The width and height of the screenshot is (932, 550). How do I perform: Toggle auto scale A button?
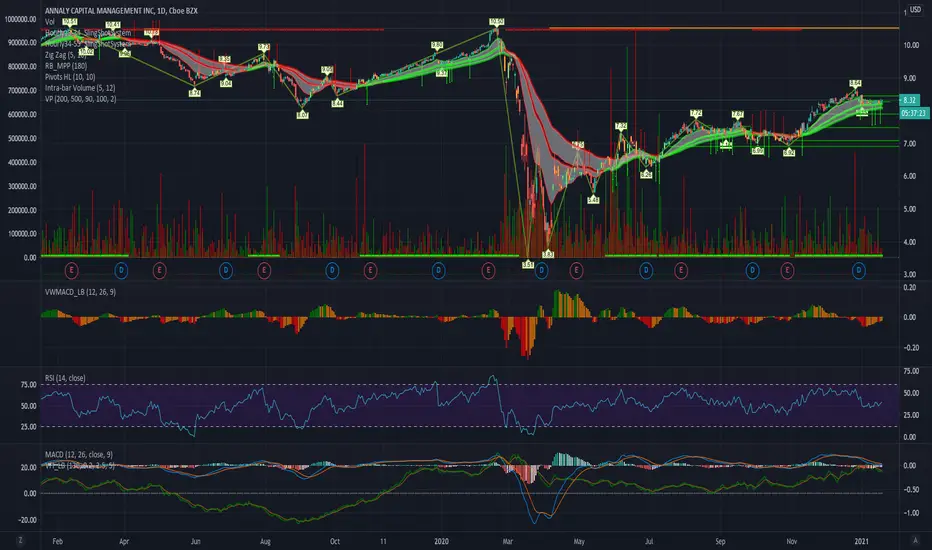coord(915,540)
